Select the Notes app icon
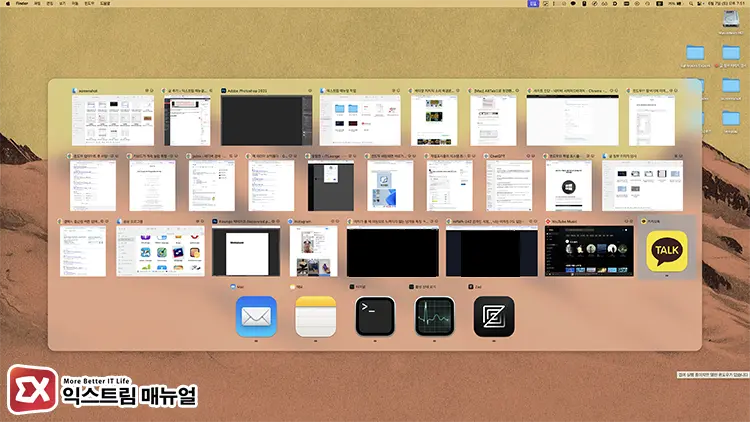Image resolution: width=750 pixels, height=422 pixels. tap(316, 317)
